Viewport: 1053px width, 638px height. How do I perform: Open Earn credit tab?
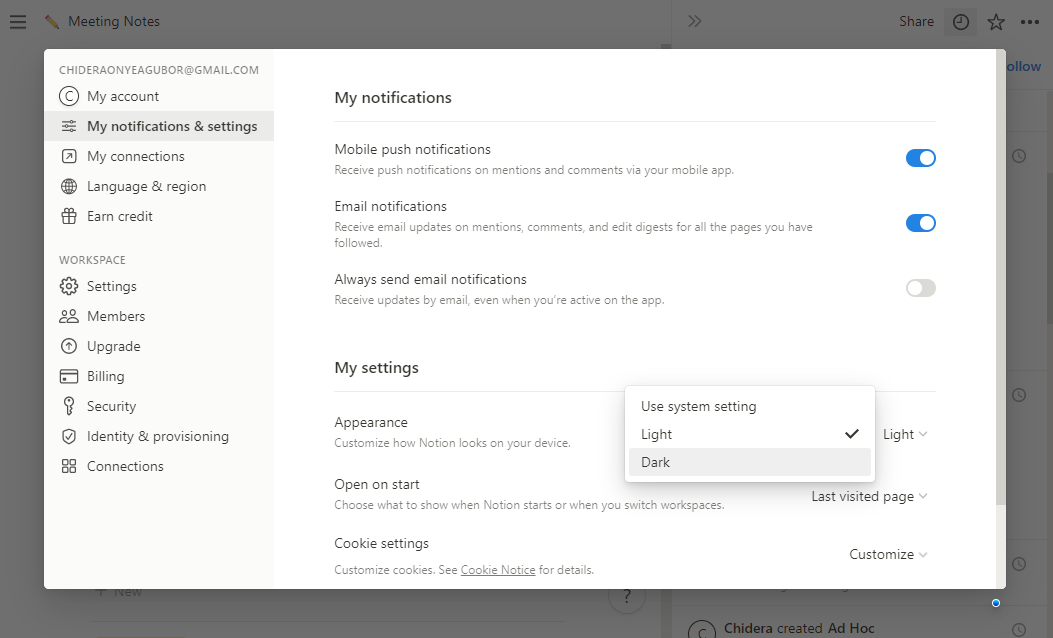tap(159, 216)
